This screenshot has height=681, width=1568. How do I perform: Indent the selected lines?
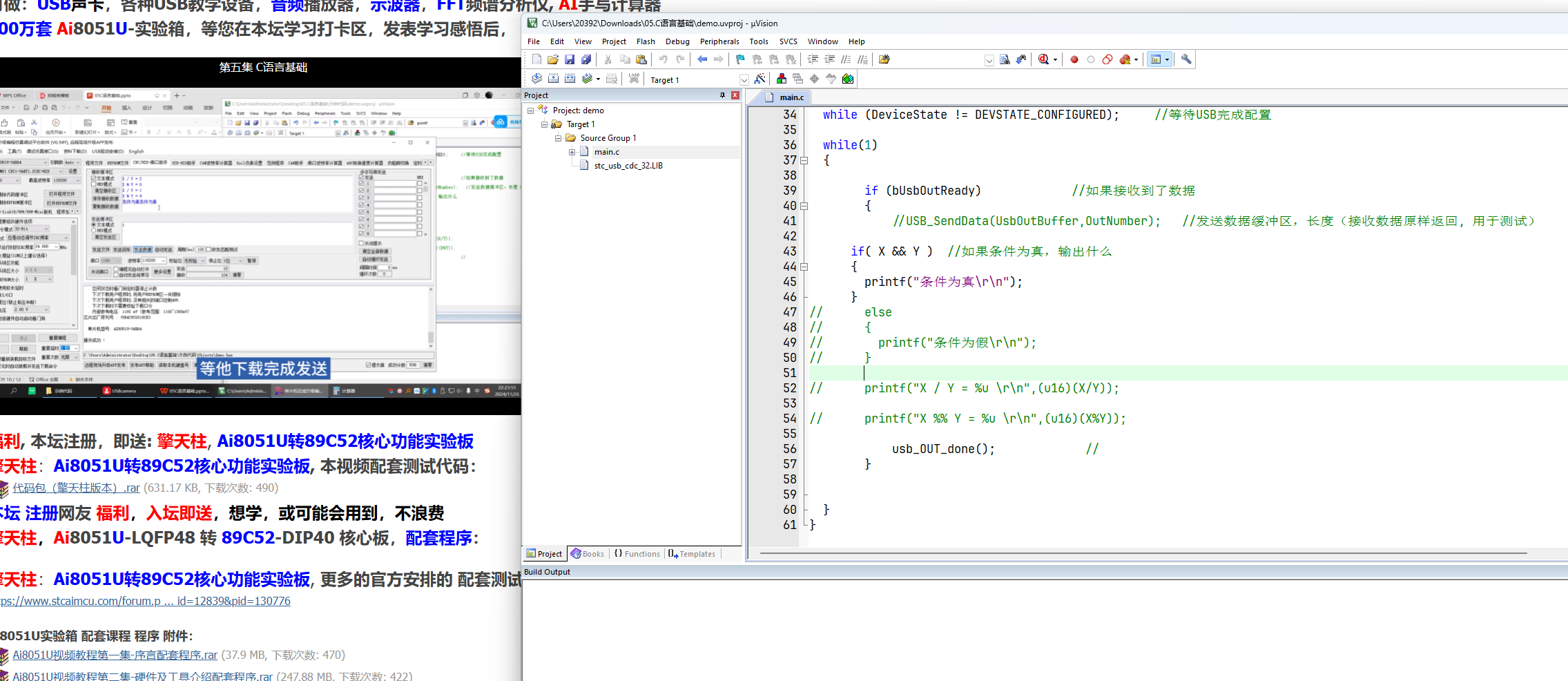click(x=813, y=59)
